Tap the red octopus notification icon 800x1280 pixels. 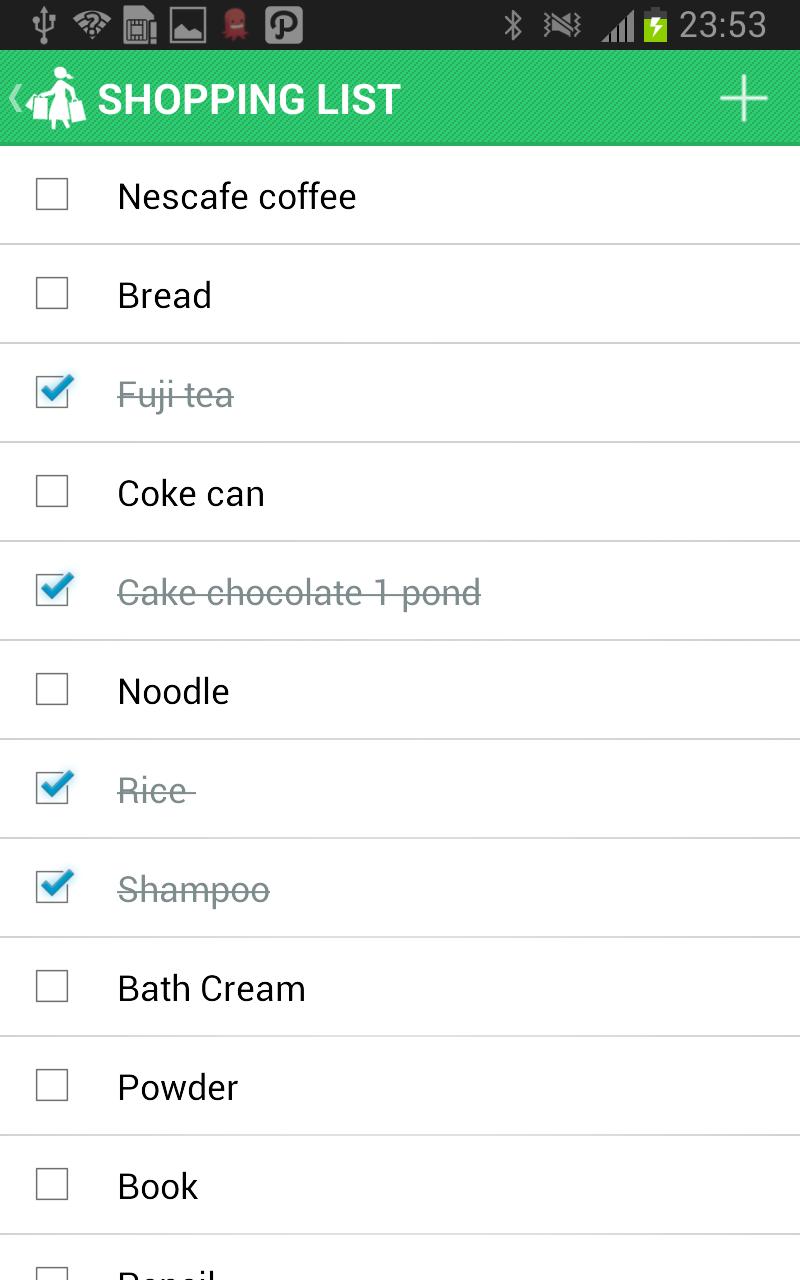click(x=235, y=25)
